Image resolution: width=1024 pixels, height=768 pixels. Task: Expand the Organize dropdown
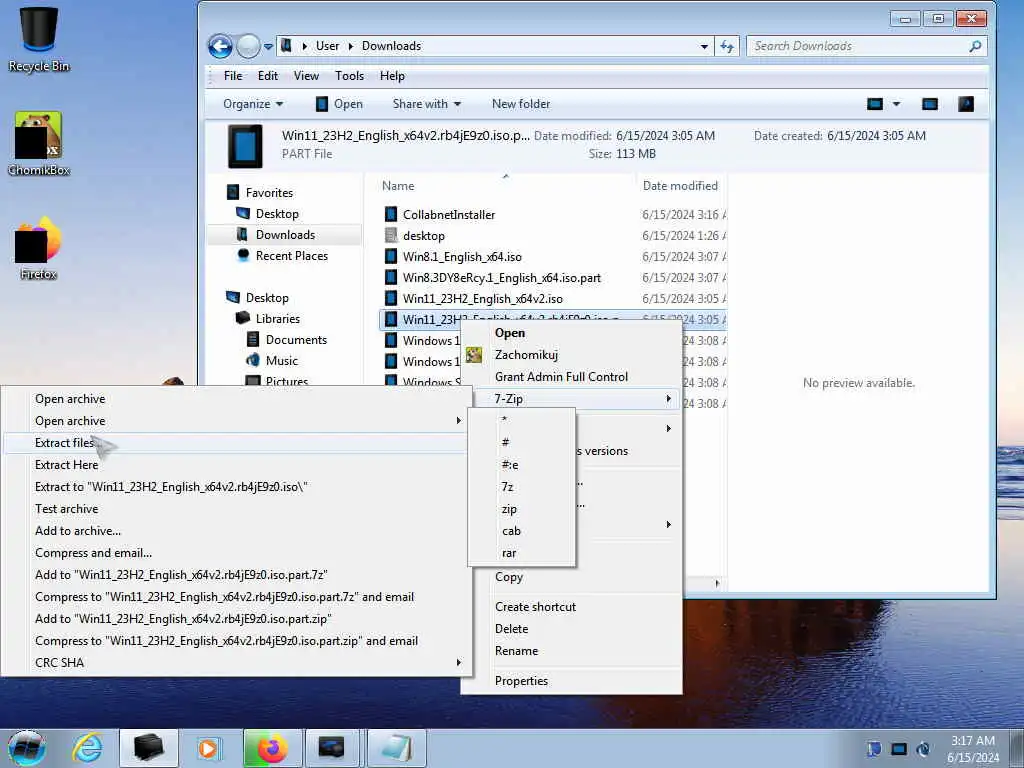click(253, 104)
